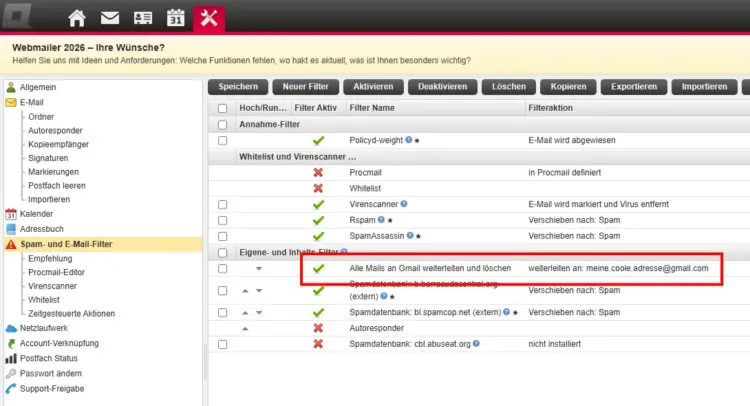Check the cbl.abuseat.org row checkbox
This screenshot has height=406, width=750.
pyautogui.click(x=222, y=344)
